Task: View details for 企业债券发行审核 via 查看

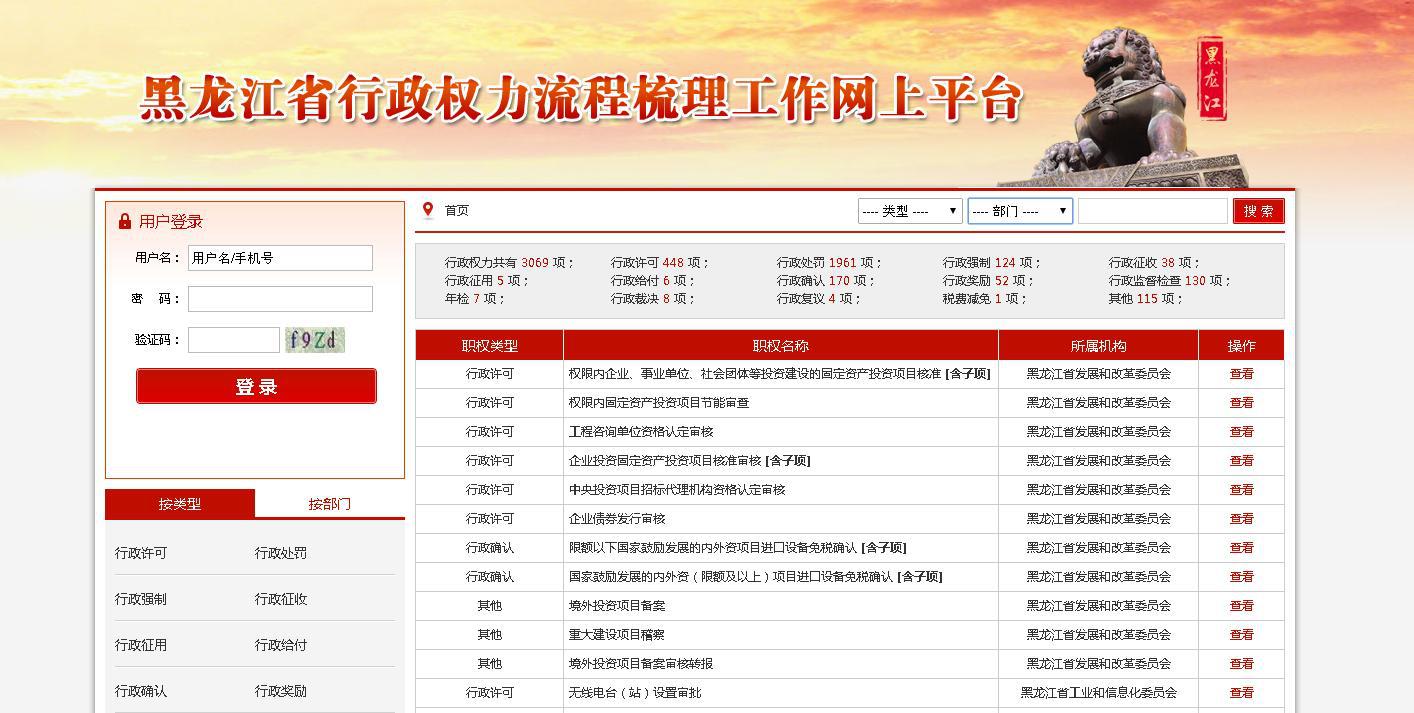Action: [x=1241, y=519]
